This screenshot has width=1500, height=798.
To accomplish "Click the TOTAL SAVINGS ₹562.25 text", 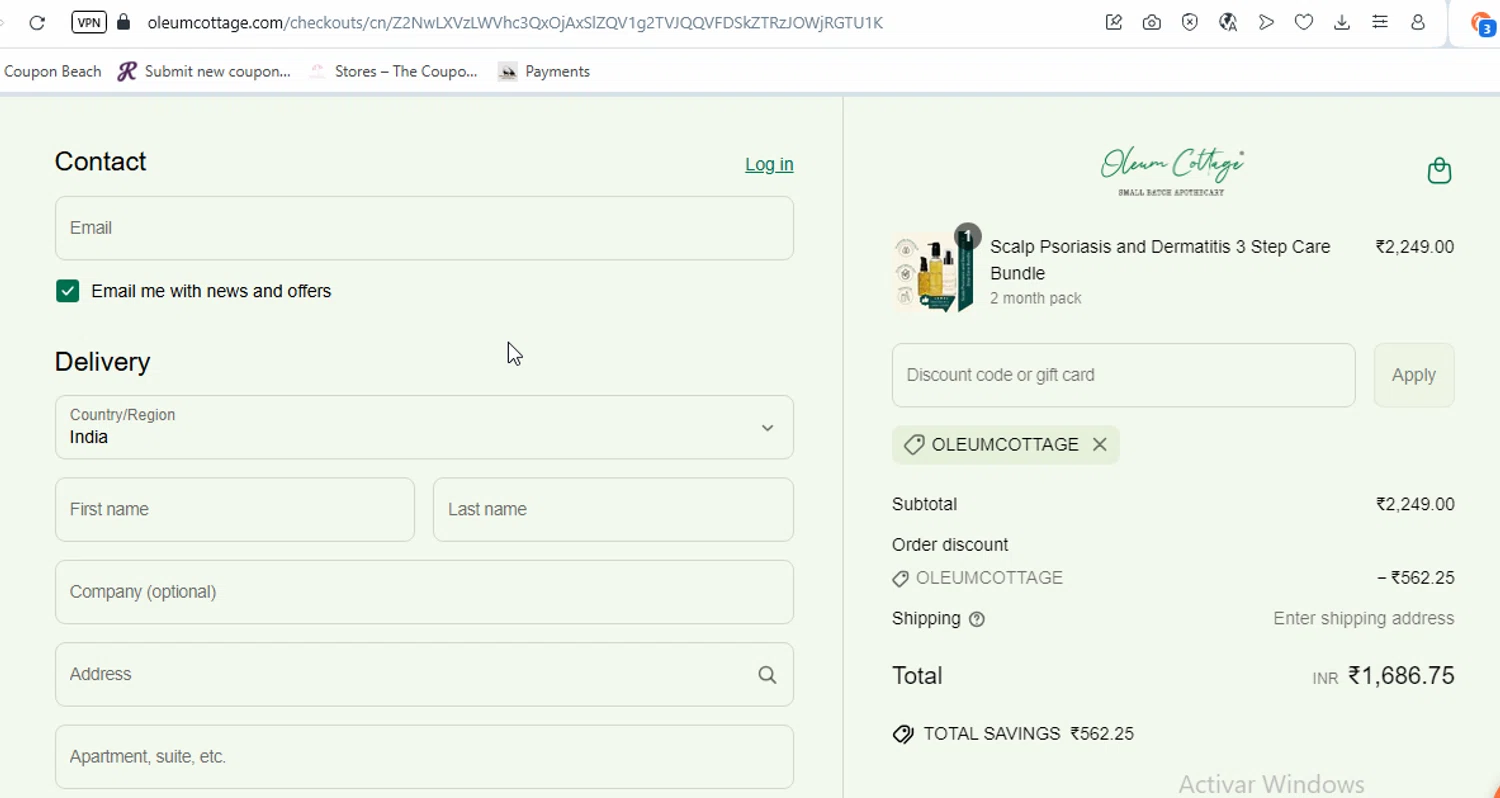I will click(x=1029, y=734).
